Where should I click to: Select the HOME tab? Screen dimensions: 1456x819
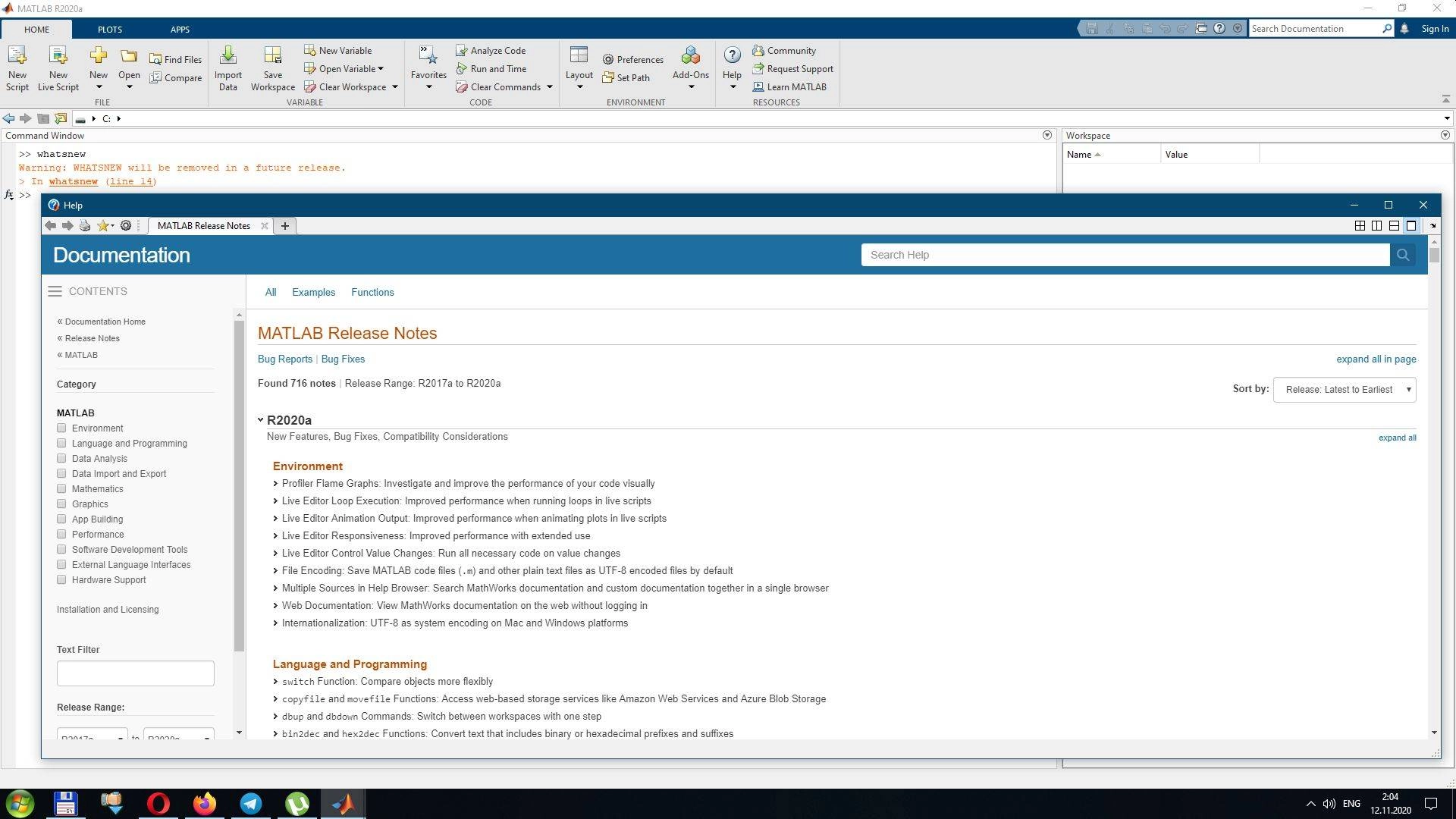[36, 29]
